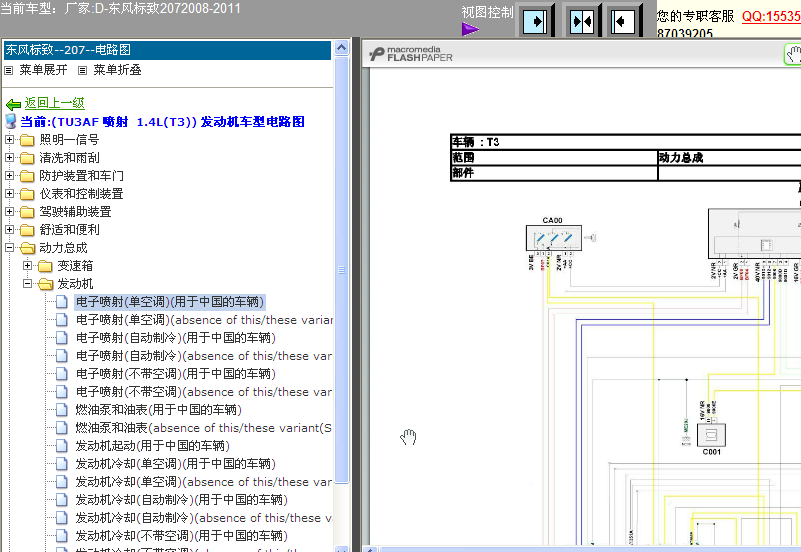Open 燃油泵和油表(absence of this/these variant) diagram
Screen dimensions: 801x552
[204, 428]
